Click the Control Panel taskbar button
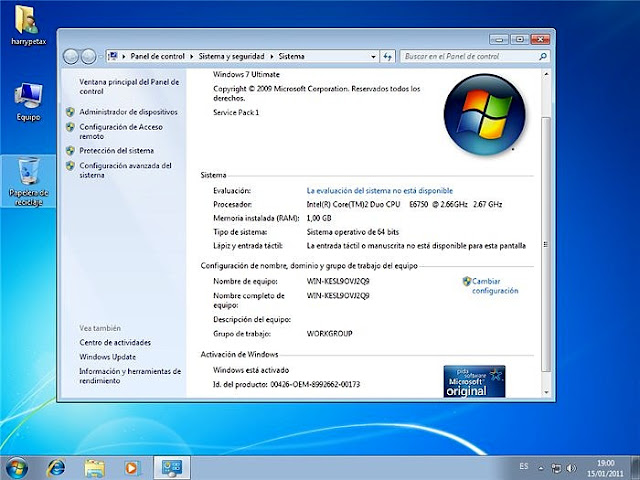 tap(172, 468)
